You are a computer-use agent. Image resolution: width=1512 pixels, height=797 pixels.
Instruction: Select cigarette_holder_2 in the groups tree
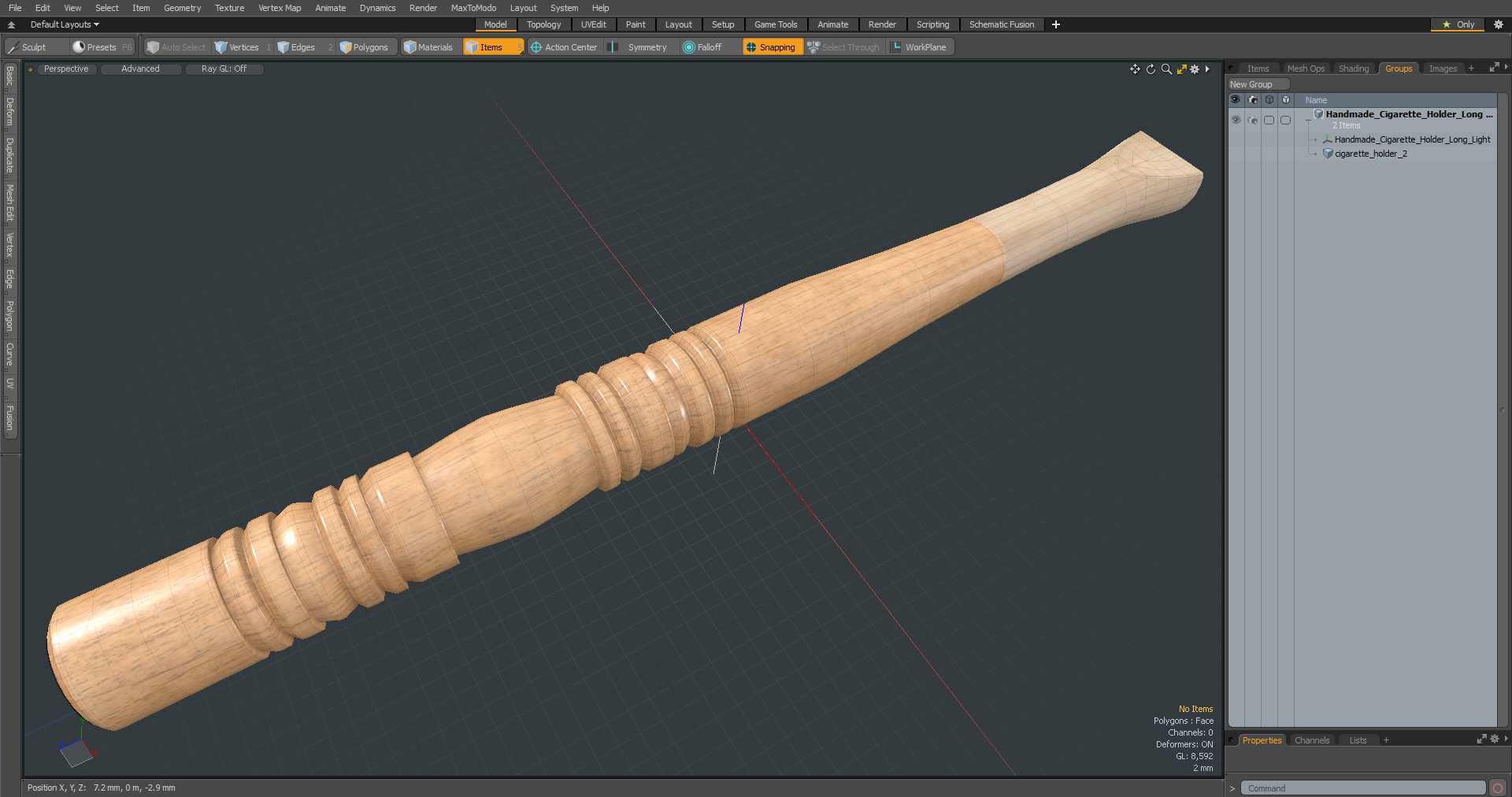point(1371,154)
